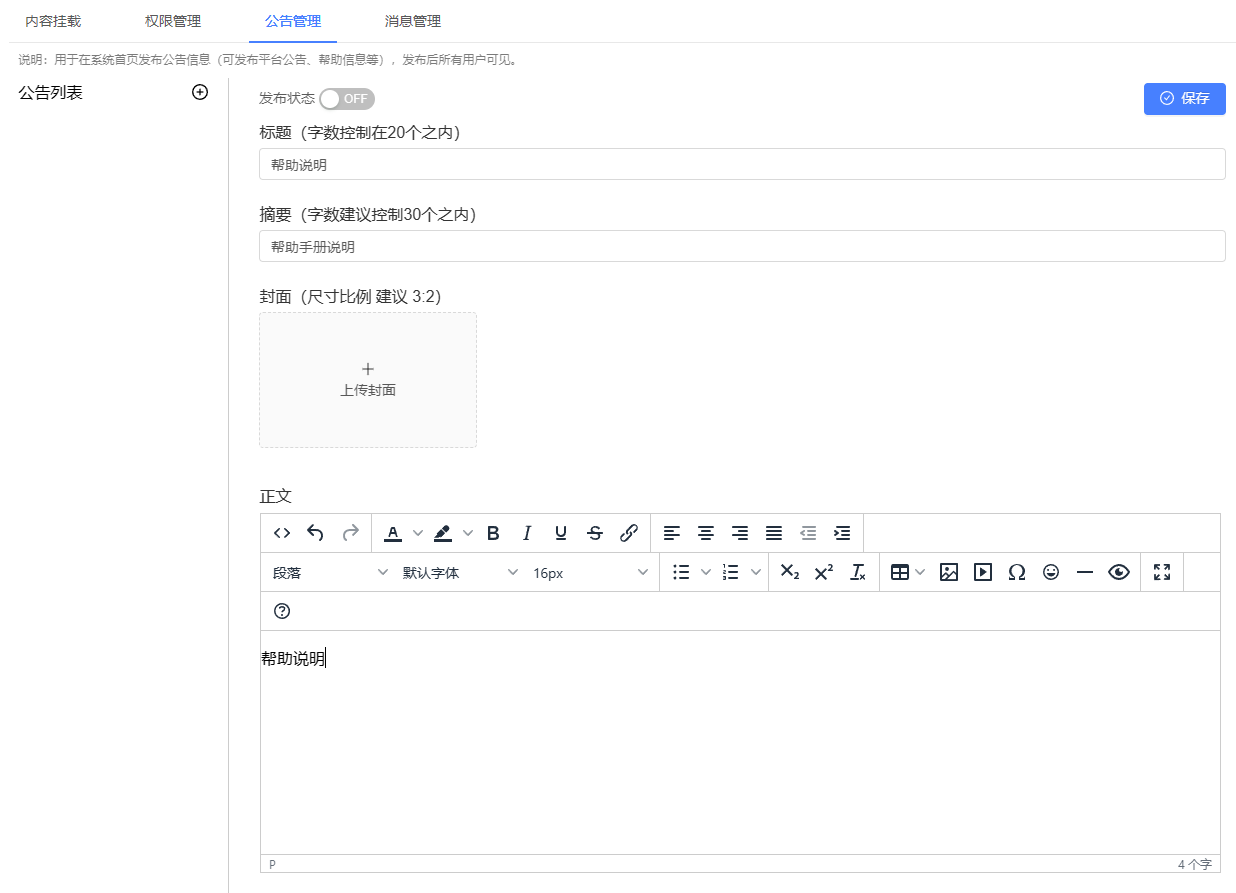This screenshot has width=1236, height=893.
Task: Undo the last edit in editor
Action: click(x=315, y=533)
